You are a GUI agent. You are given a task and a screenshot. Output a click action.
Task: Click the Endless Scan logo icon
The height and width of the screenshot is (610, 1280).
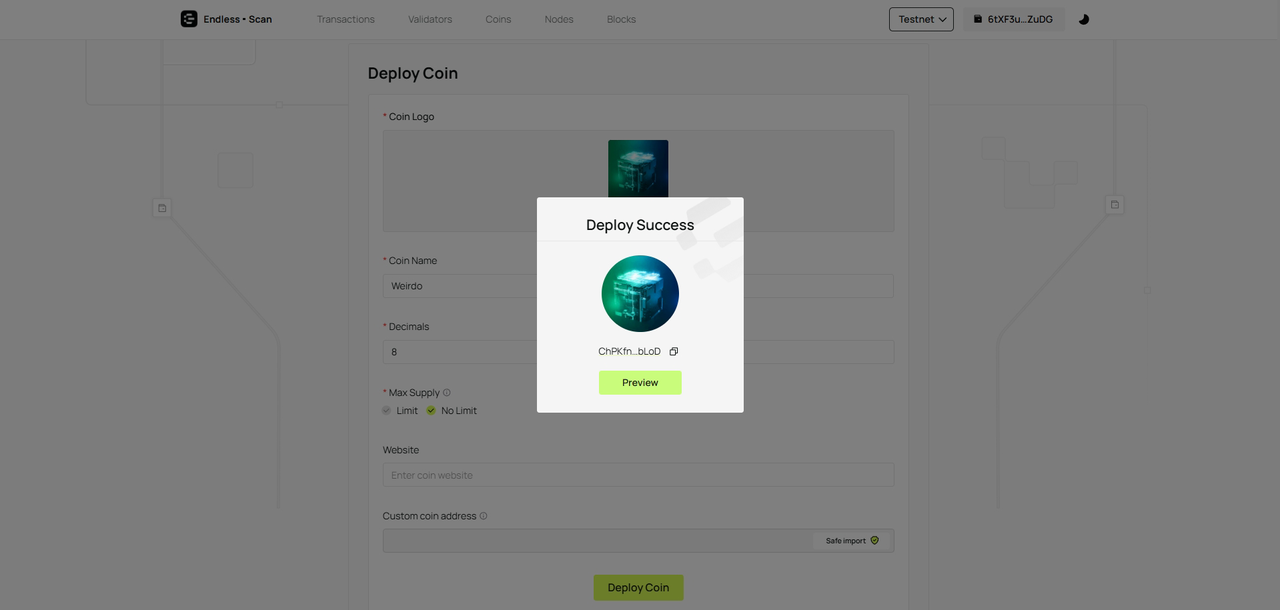[189, 19]
